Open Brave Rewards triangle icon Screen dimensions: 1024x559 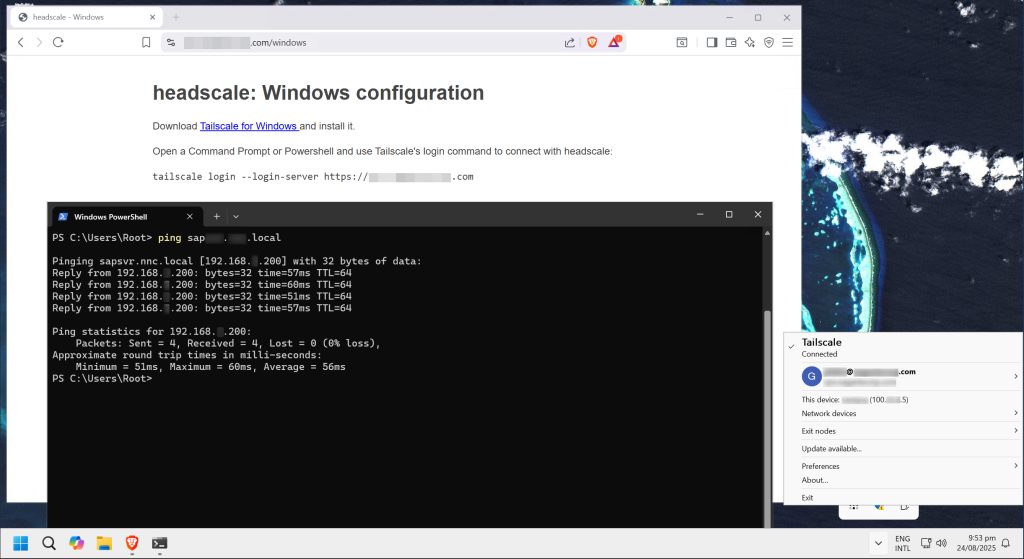tap(615, 42)
